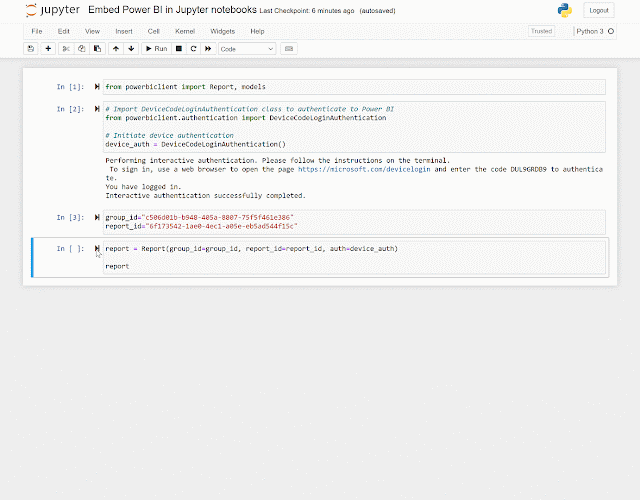Click the kernel idle circle indicator
Viewport: 640px width, 500px height.
tap(611, 31)
